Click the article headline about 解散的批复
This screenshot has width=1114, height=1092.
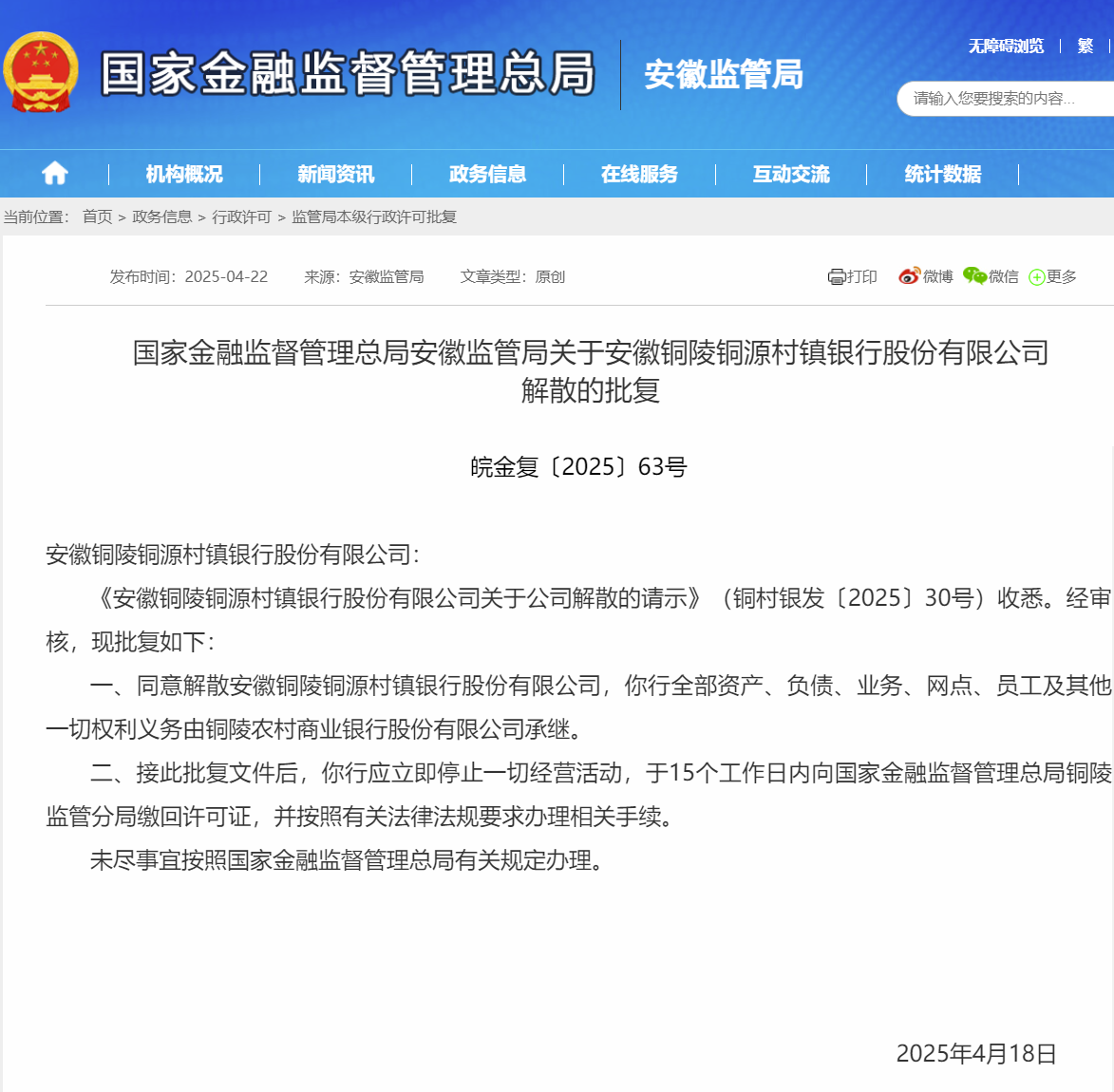click(x=591, y=371)
